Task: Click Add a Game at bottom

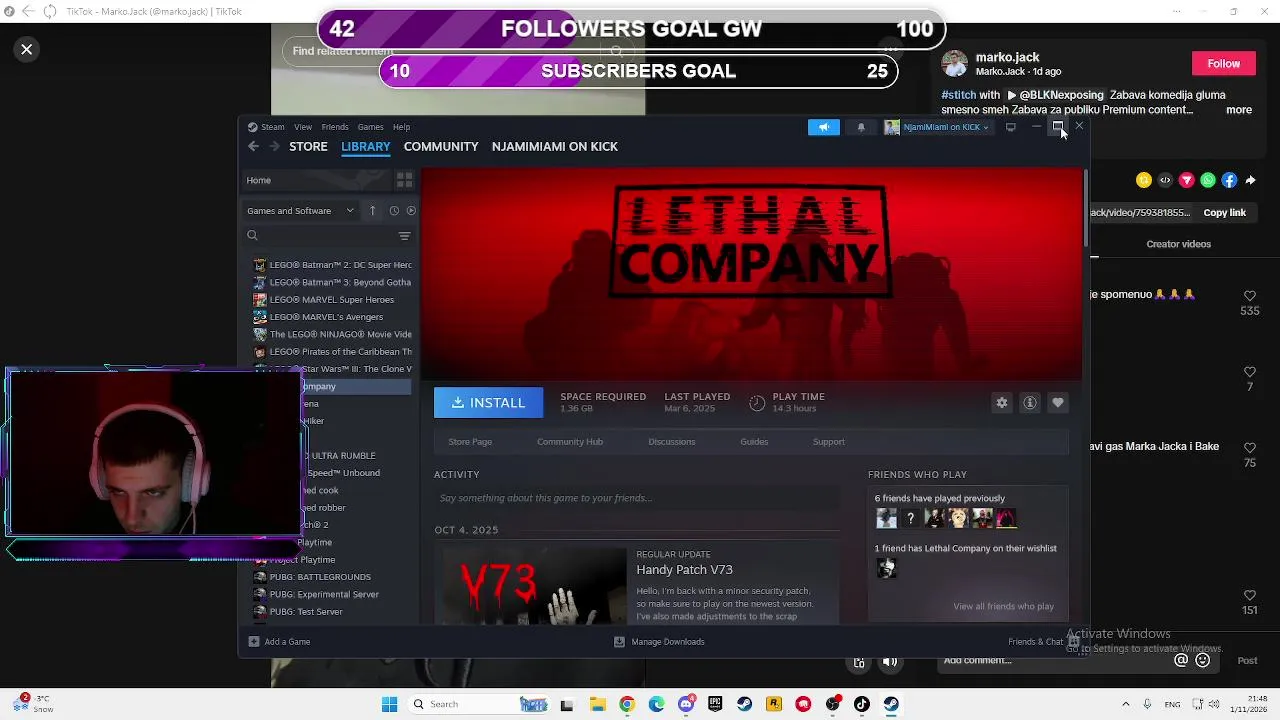Action: click(x=279, y=642)
